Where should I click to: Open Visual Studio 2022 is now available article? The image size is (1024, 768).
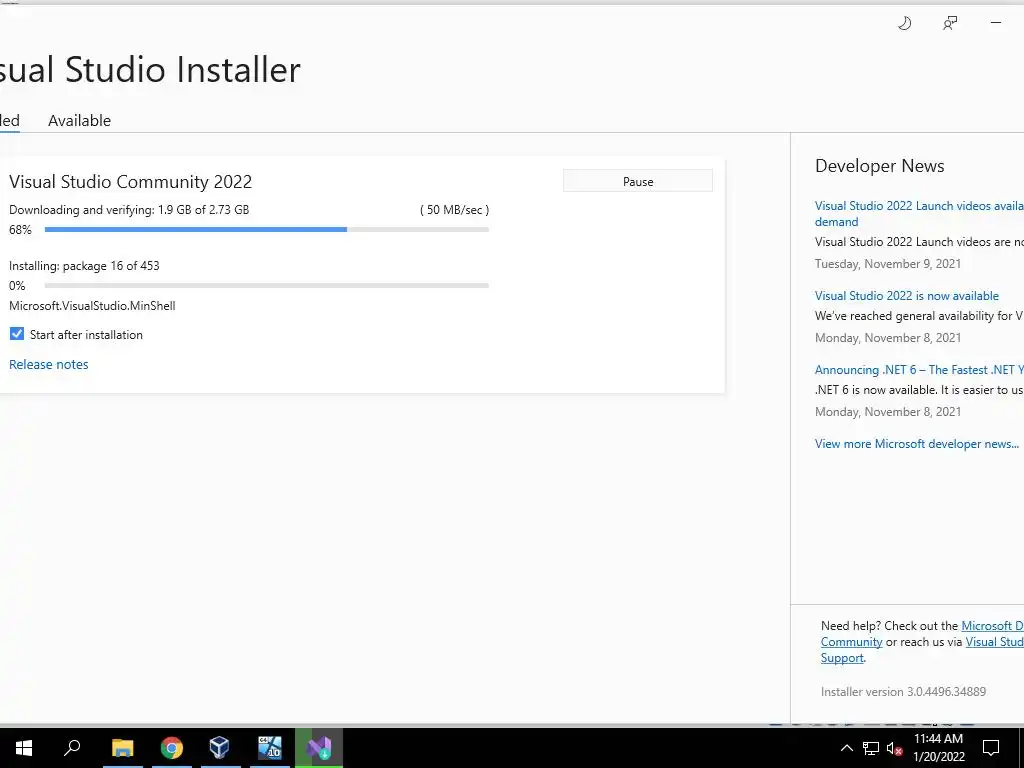point(906,296)
